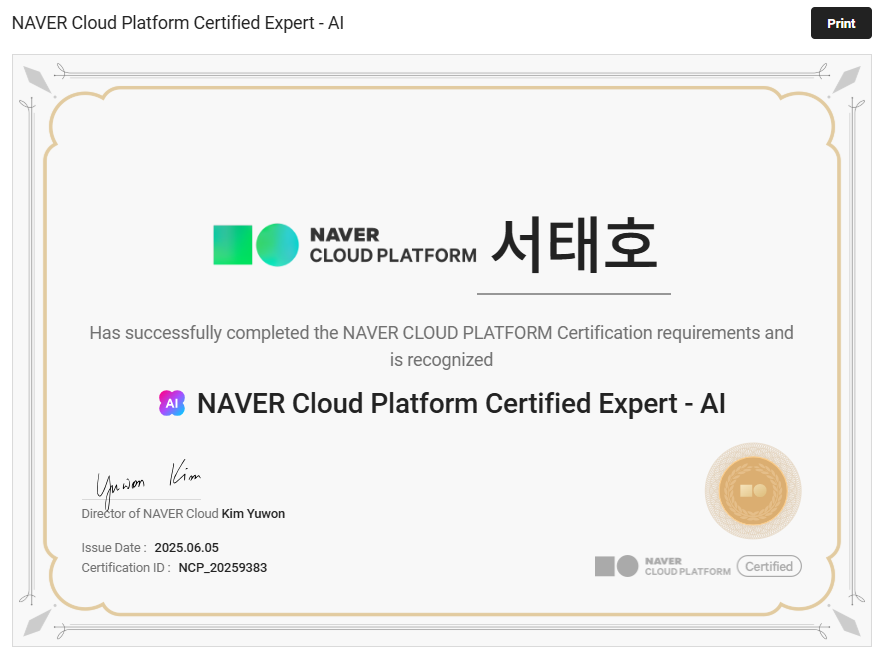Click the gold embossed seal emblem
This screenshot has width=878, height=660.
[753, 491]
